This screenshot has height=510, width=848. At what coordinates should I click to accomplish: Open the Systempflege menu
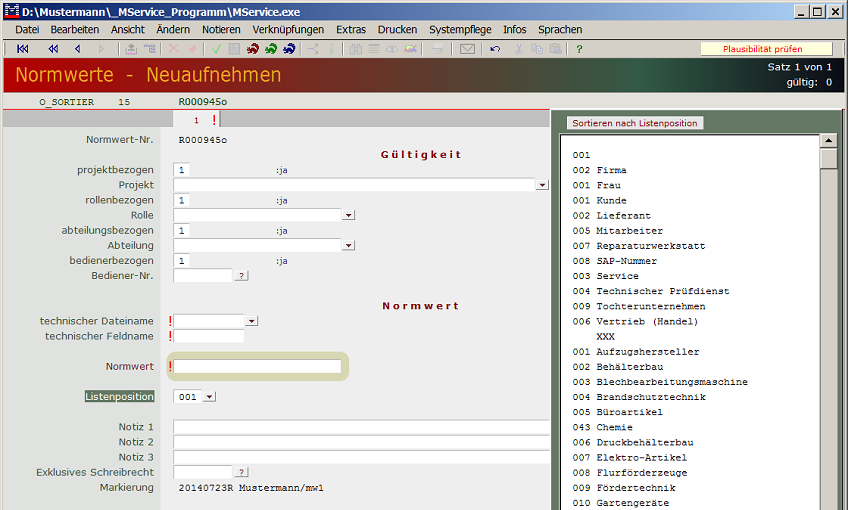460,30
